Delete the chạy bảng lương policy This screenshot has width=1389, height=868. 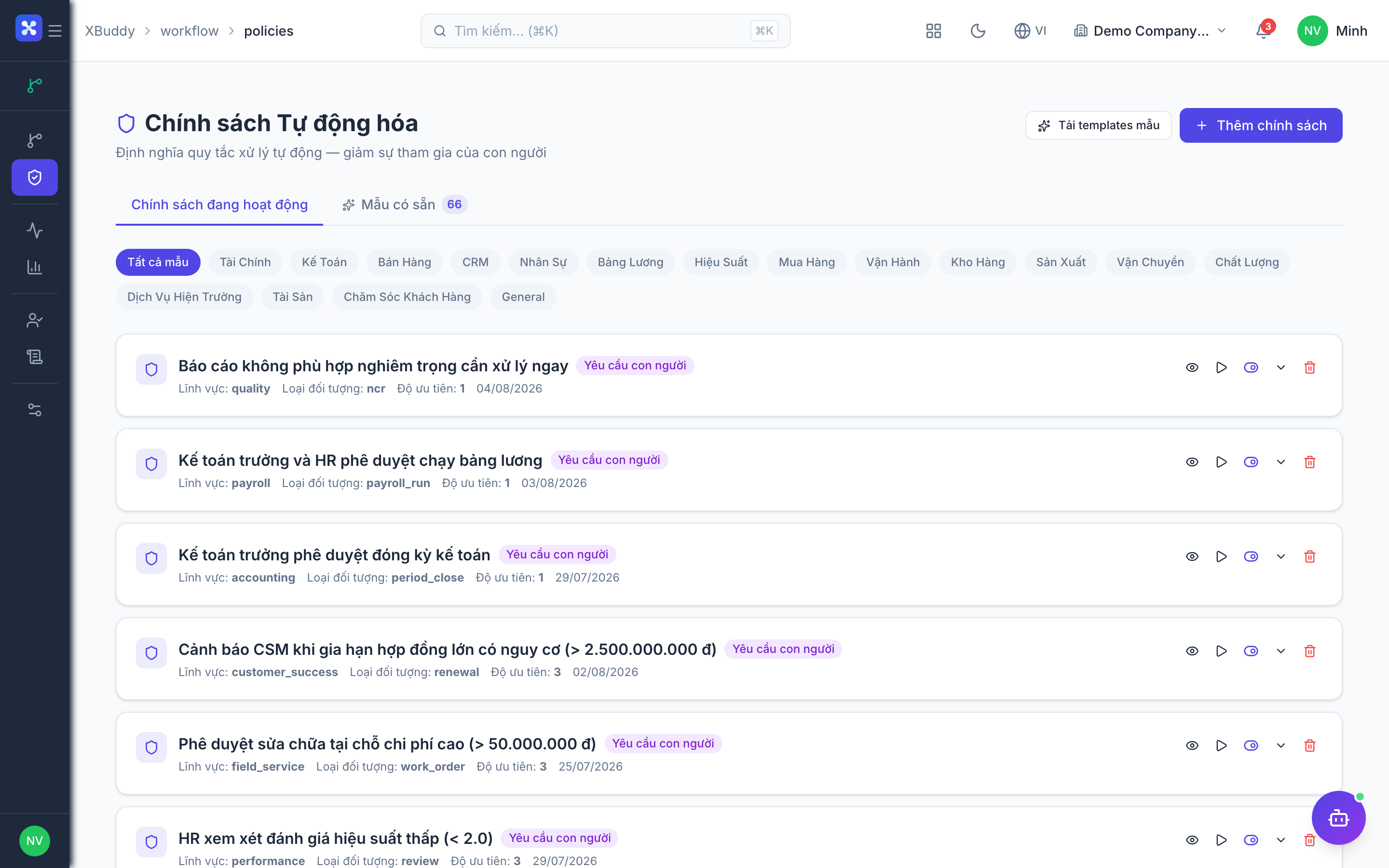(1310, 462)
